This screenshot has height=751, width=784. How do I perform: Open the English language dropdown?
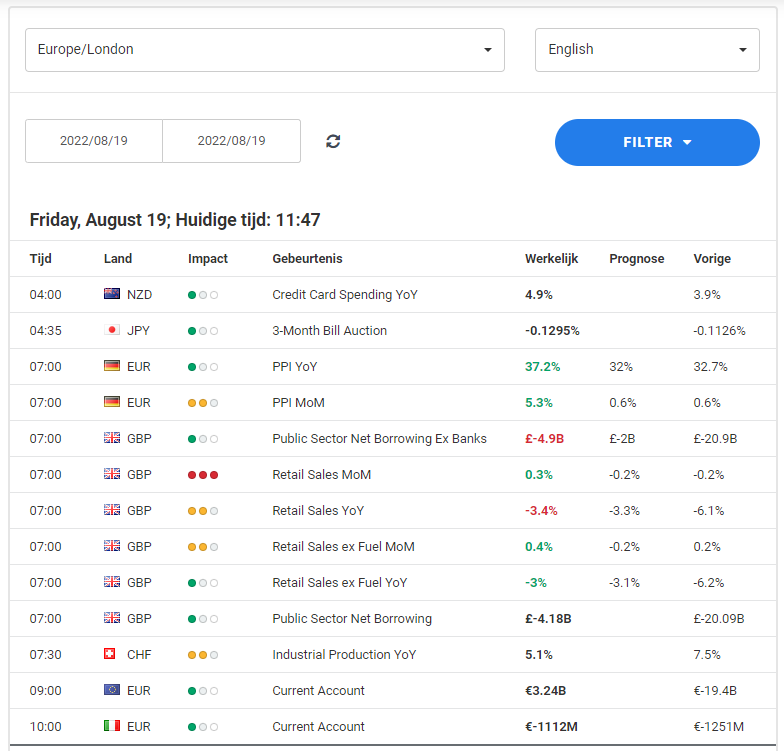click(x=647, y=50)
